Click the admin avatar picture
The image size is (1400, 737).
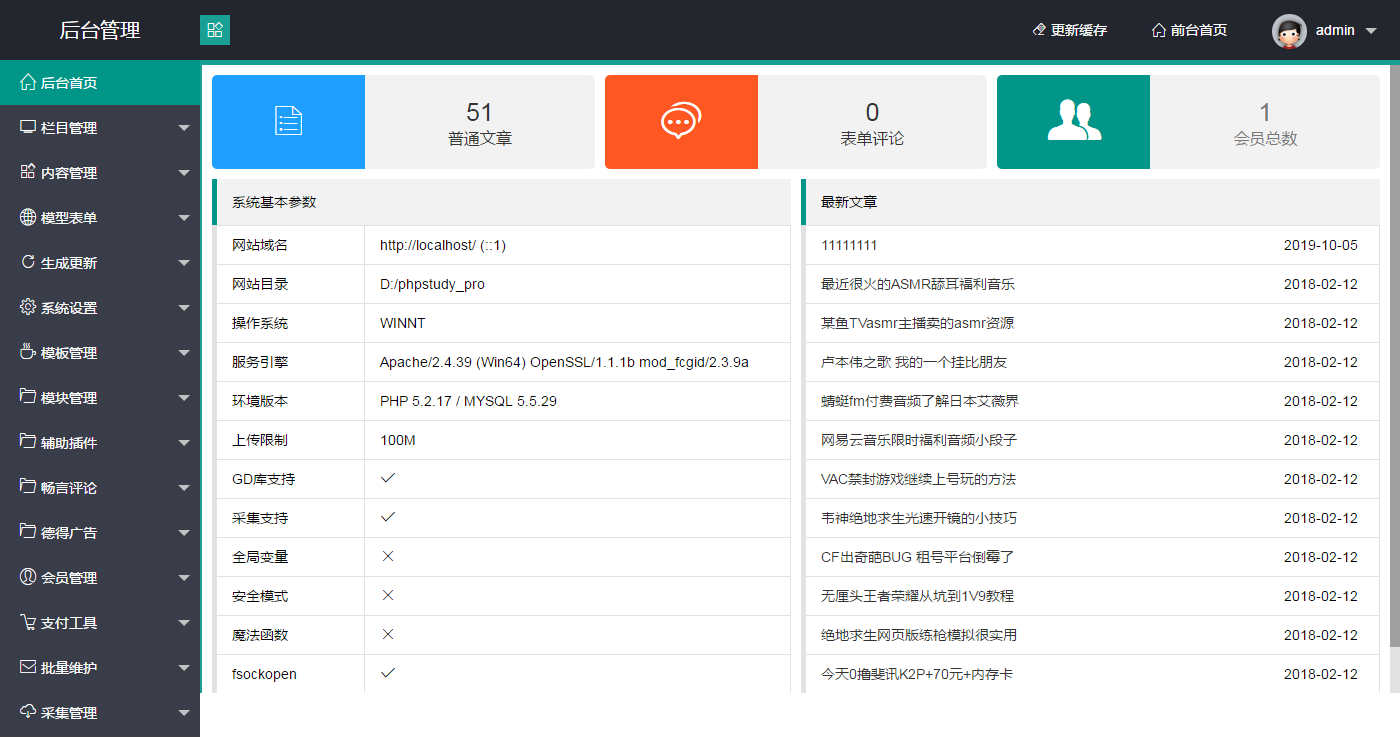[x=1289, y=31]
